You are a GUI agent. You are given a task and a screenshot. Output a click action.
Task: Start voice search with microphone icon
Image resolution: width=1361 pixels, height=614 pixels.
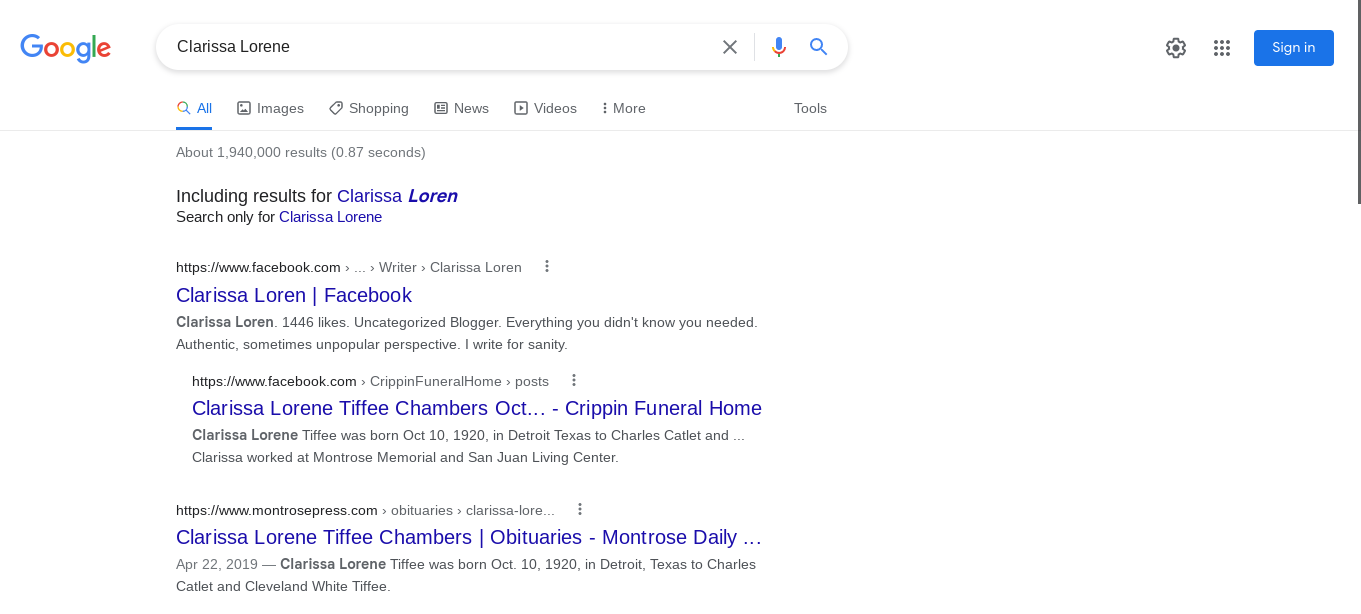pyautogui.click(x=779, y=47)
